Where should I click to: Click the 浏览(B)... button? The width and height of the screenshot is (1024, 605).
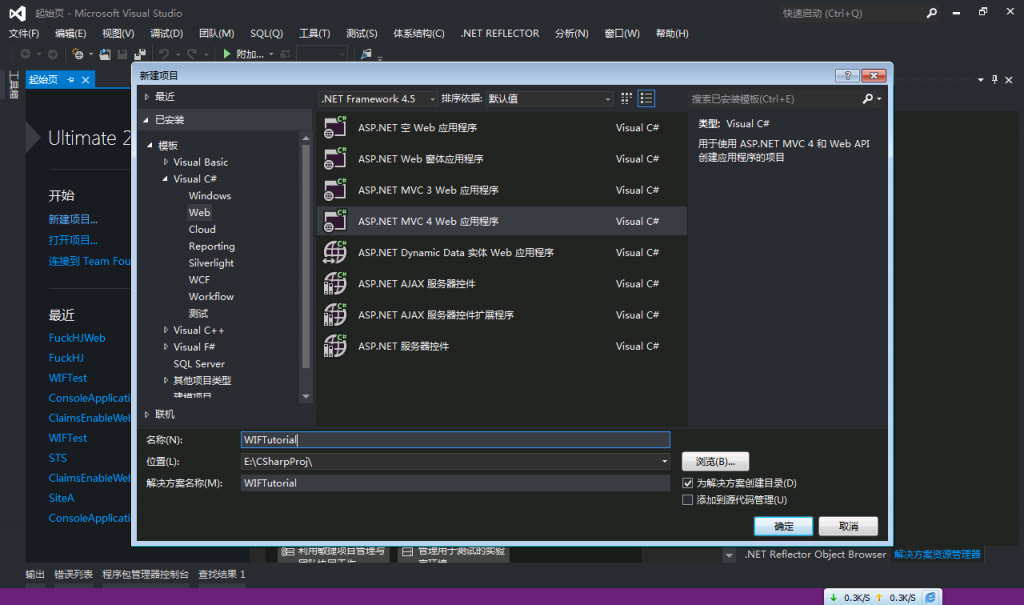(x=715, y=461)
